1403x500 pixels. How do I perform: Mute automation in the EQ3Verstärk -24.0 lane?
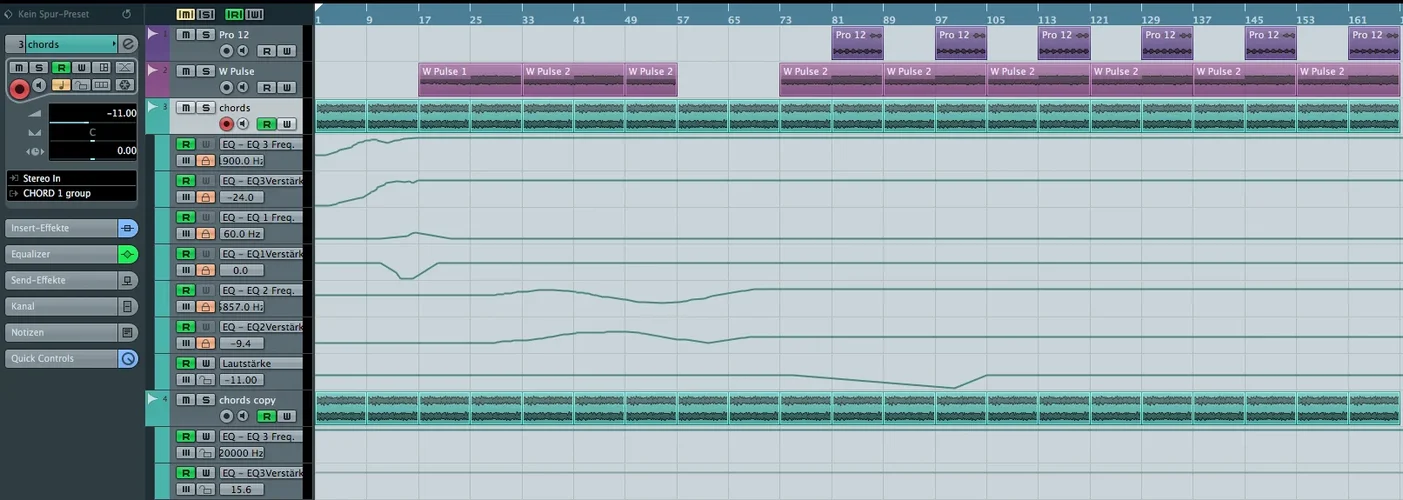coord(185,197)
